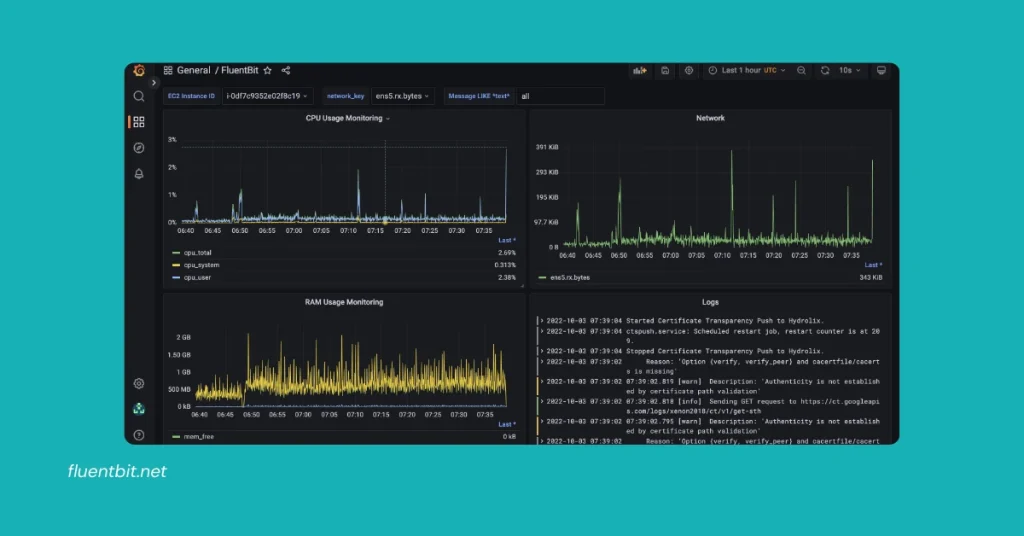Click the yellow cpu_system color swatch
The width and height of the screenshot is (1024, 536).
coord(176,265)
